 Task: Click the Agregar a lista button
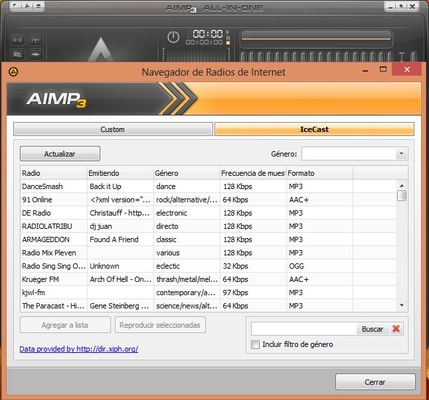tap(65, 325)
